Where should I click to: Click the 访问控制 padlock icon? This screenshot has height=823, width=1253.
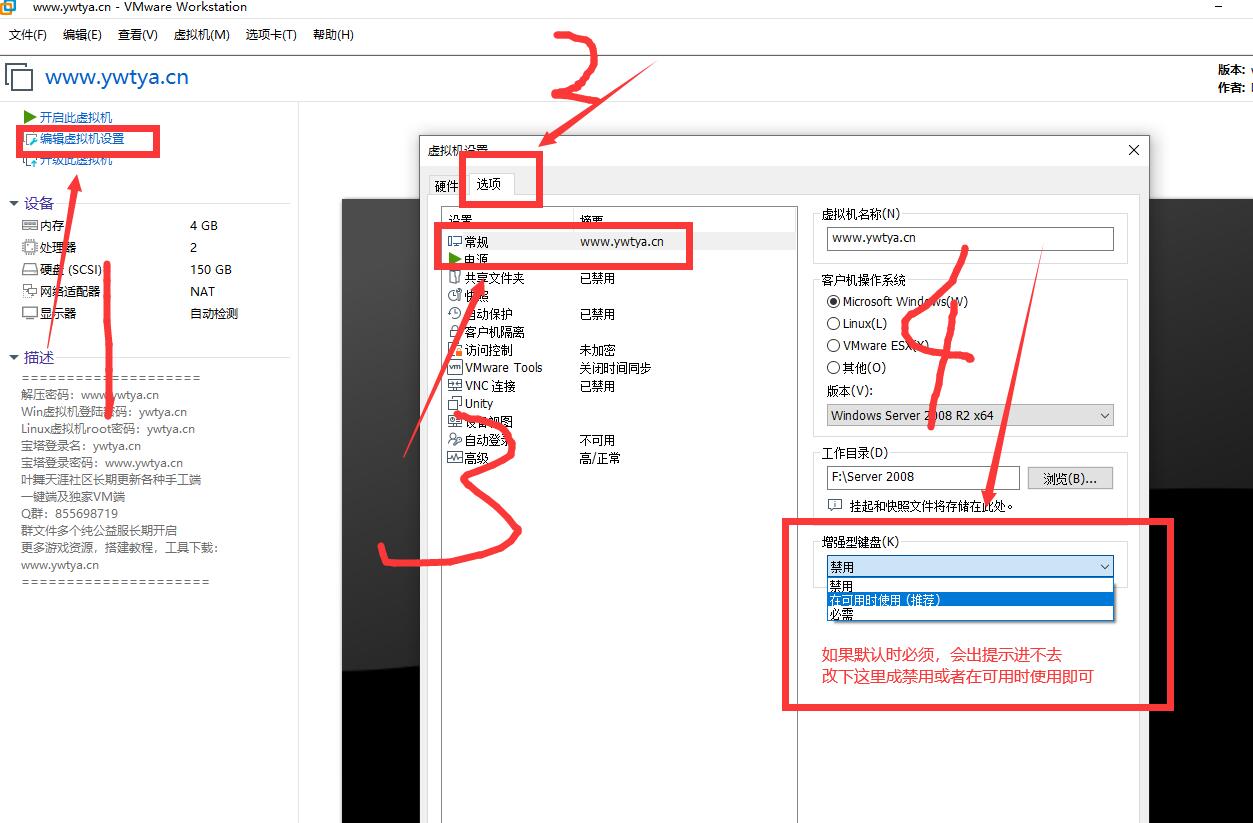(455, 350)
